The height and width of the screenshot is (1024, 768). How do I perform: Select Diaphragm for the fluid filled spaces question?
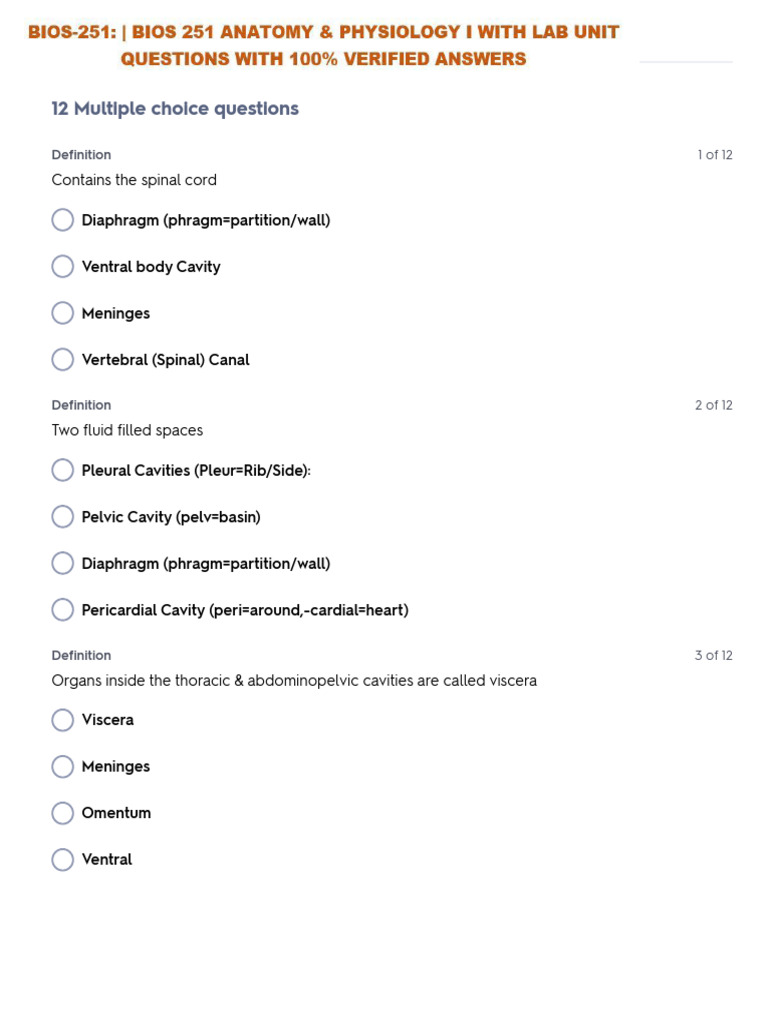pyautogui.click(x=63, y=563)
